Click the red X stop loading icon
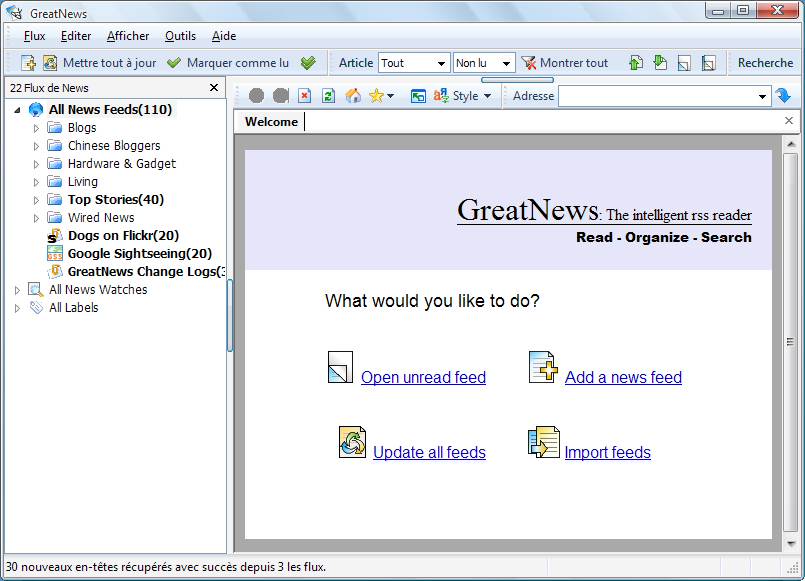The width and height of the screenshot is (805, 581). [x=305, y=95]
